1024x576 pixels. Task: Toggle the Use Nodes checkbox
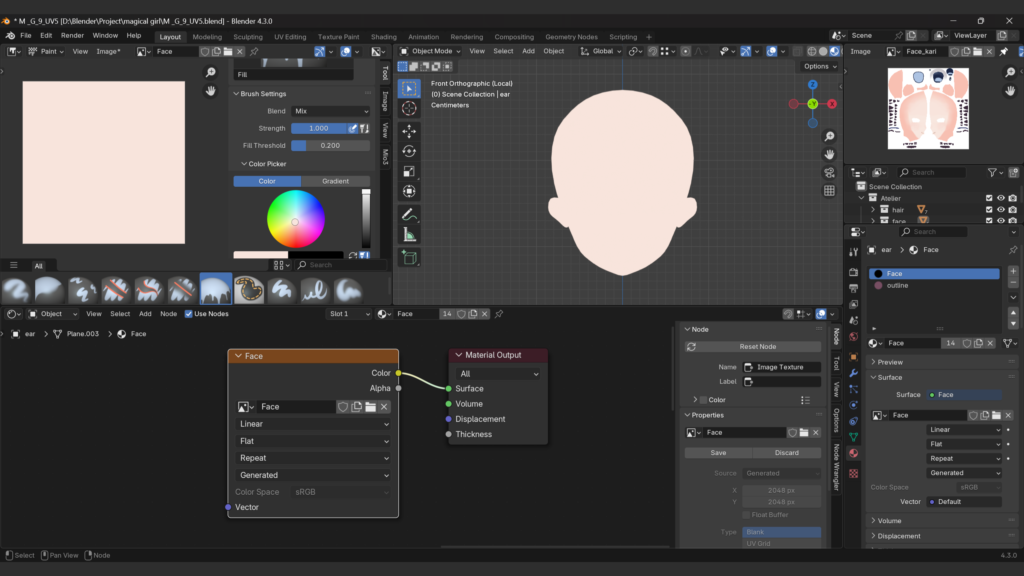click(189, 314)
